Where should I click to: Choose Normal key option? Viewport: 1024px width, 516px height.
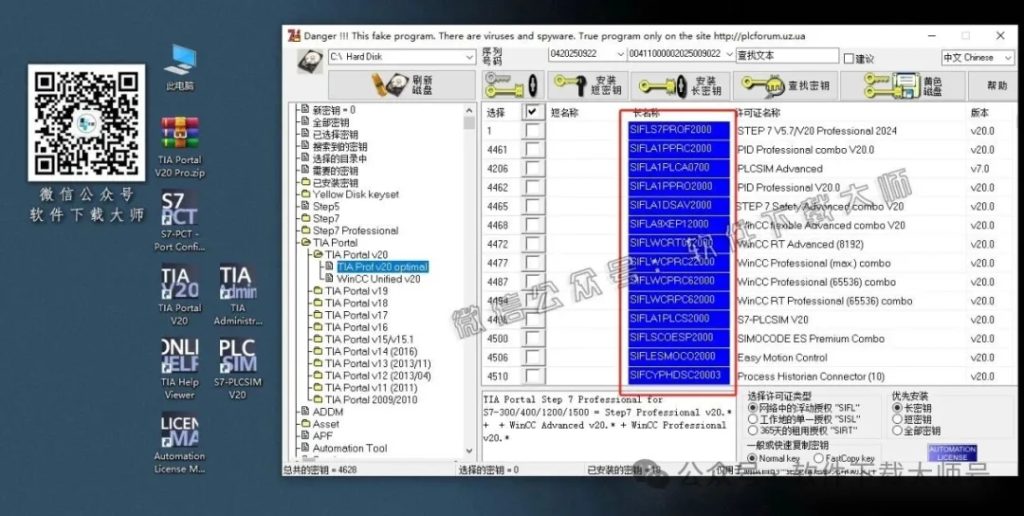tap(753, 459)
